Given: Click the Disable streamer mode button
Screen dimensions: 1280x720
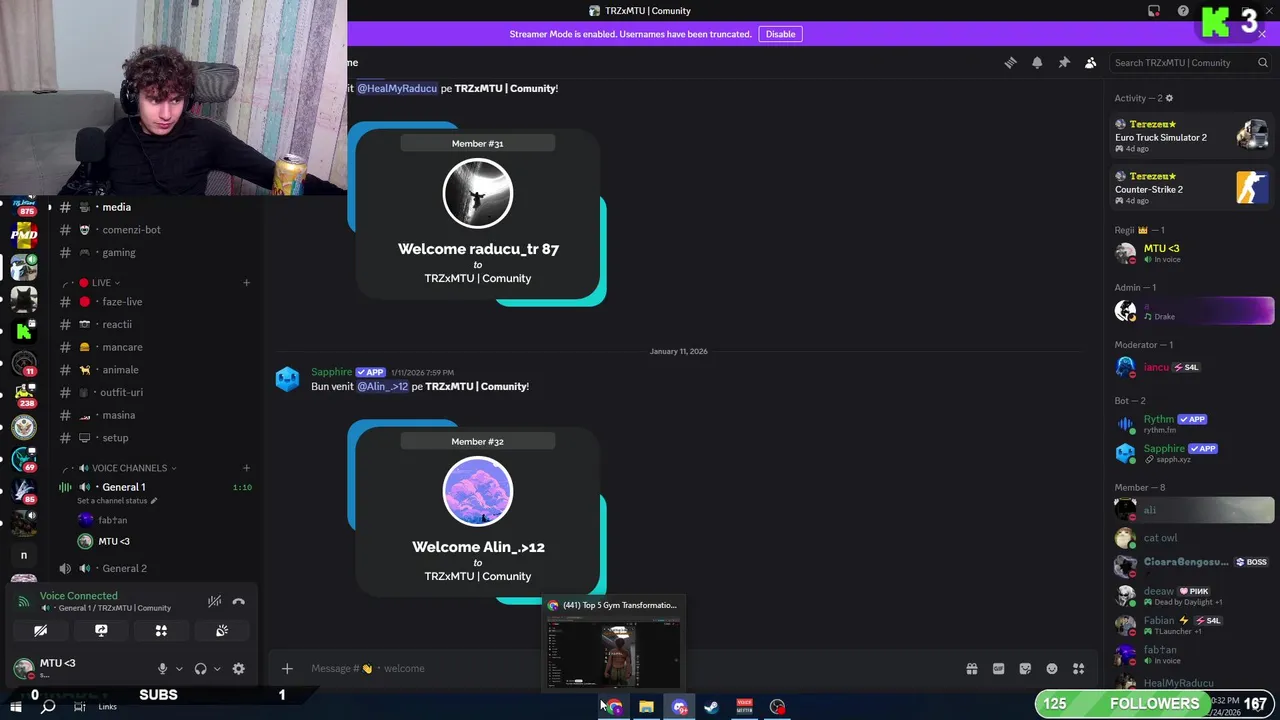Looking at the screenshot, I should [x=780, y=34].
